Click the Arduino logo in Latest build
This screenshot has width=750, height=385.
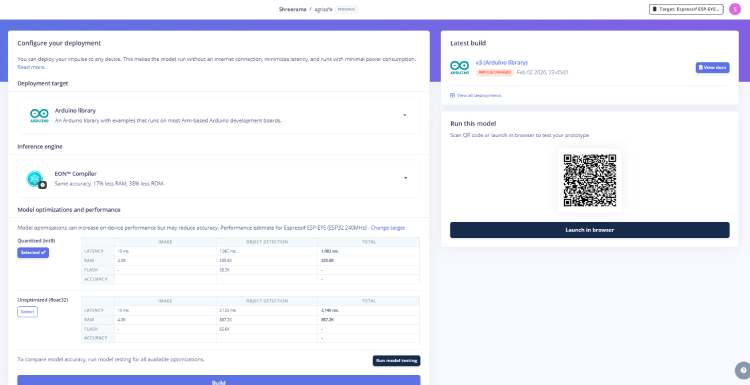coord(460,67)
